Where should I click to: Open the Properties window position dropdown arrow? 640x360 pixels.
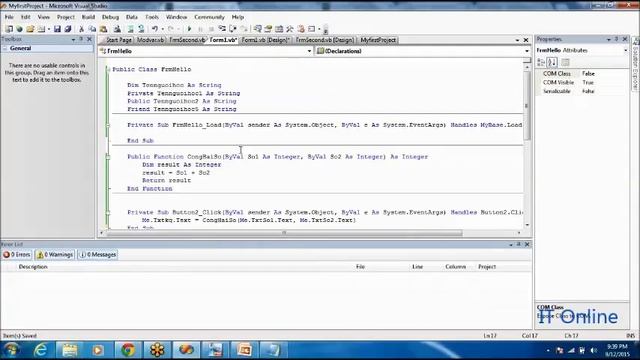(609, 40)
